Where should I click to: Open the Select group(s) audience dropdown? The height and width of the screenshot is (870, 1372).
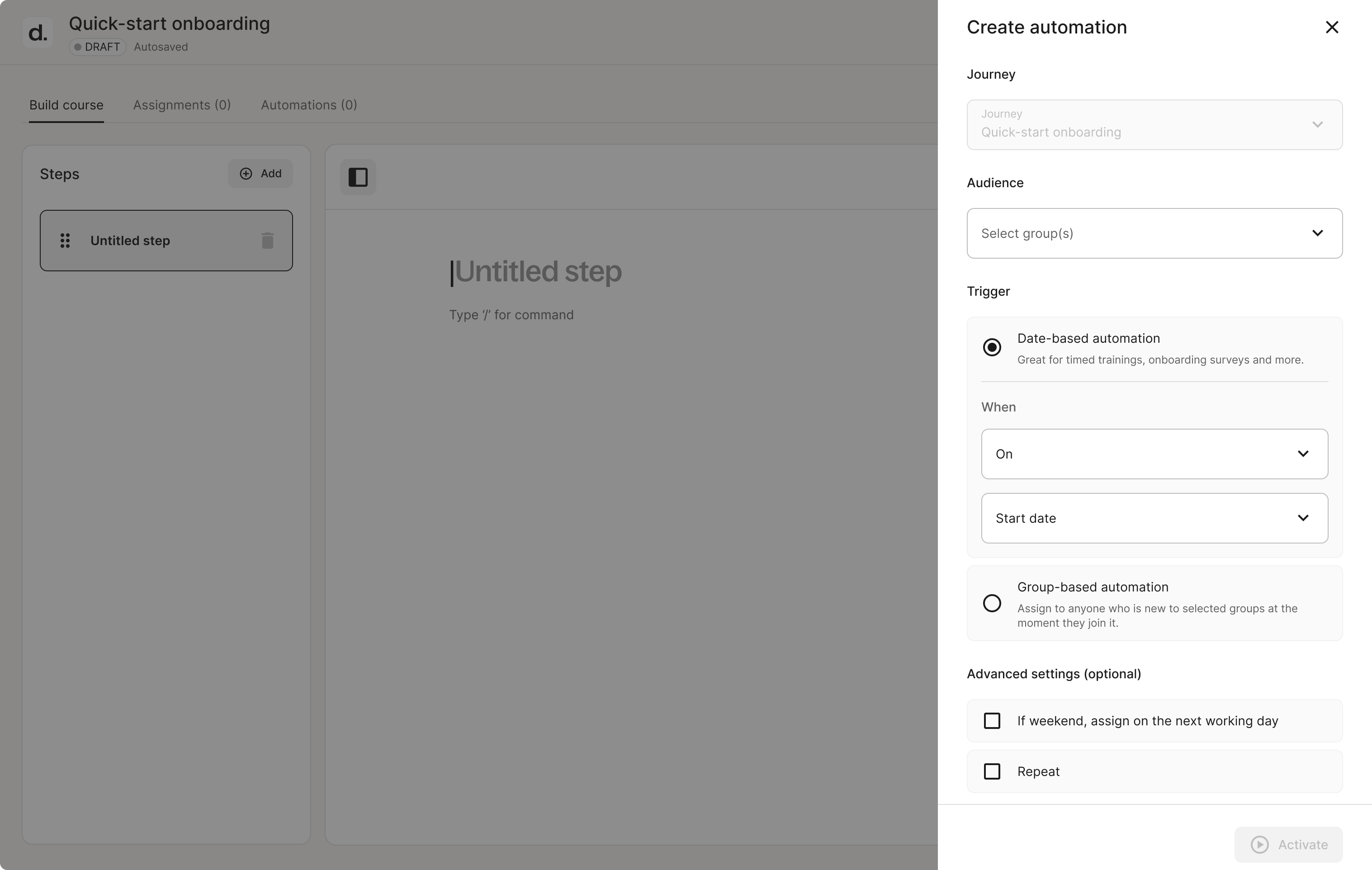point(1154,233)
